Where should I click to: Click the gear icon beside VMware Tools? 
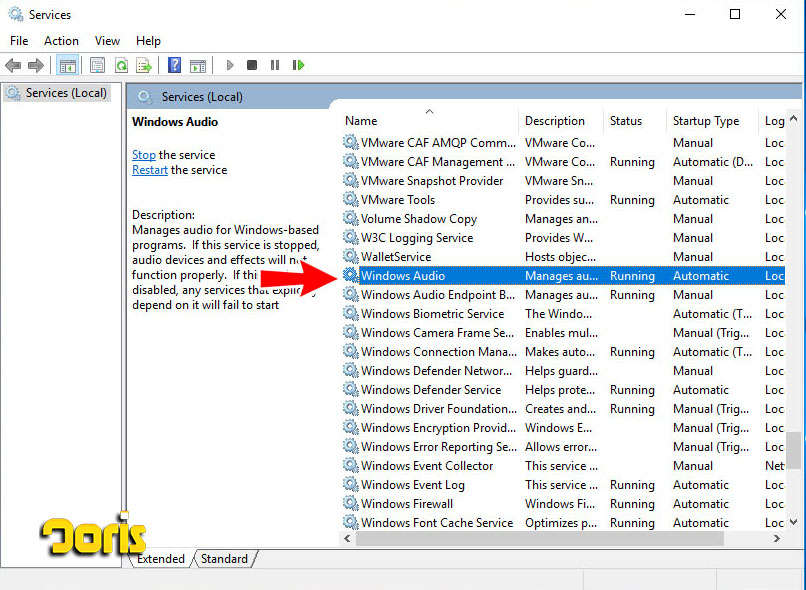(351, 199)
